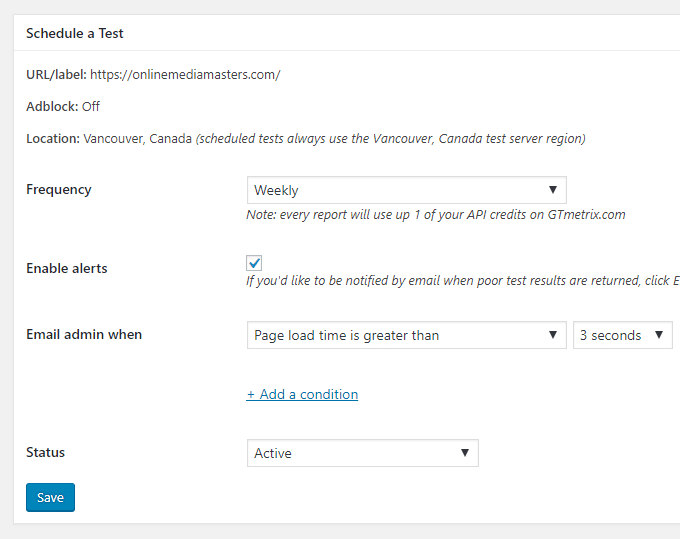Click the arrow on the Page load time dropdown
This screenshot has width=680, height=539.
(x=552, y=335)
